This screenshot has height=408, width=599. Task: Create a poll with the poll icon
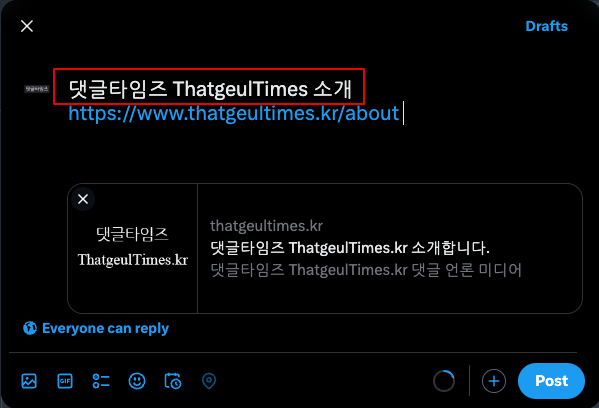[101, 381]
